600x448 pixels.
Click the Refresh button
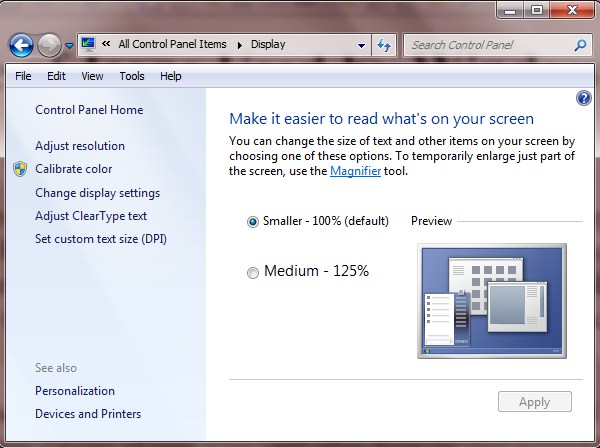pos(384,46)
